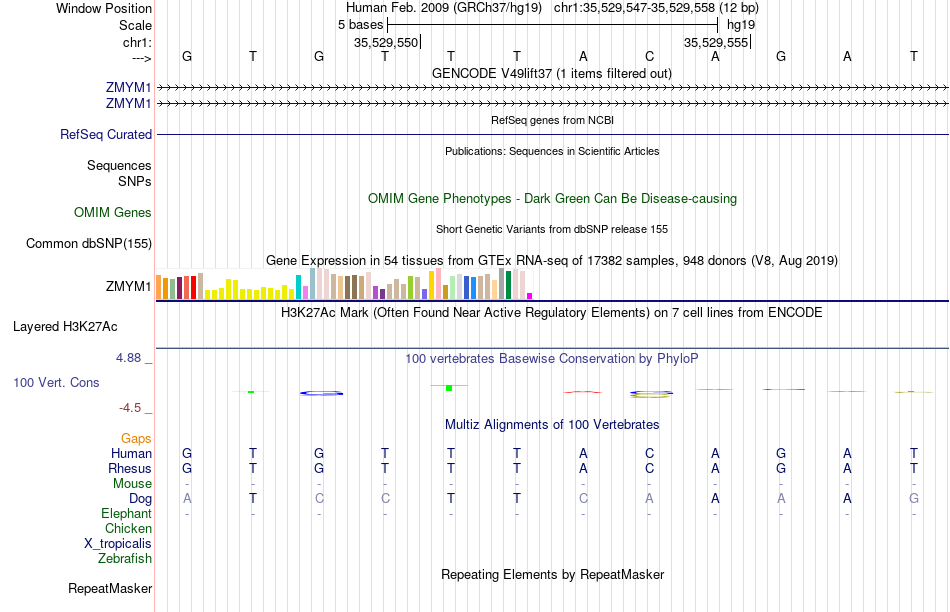The image size is (950, 612).
Task: Open Multiz Alignments of 100 Vertebrates title
Action: click(552, 424)
